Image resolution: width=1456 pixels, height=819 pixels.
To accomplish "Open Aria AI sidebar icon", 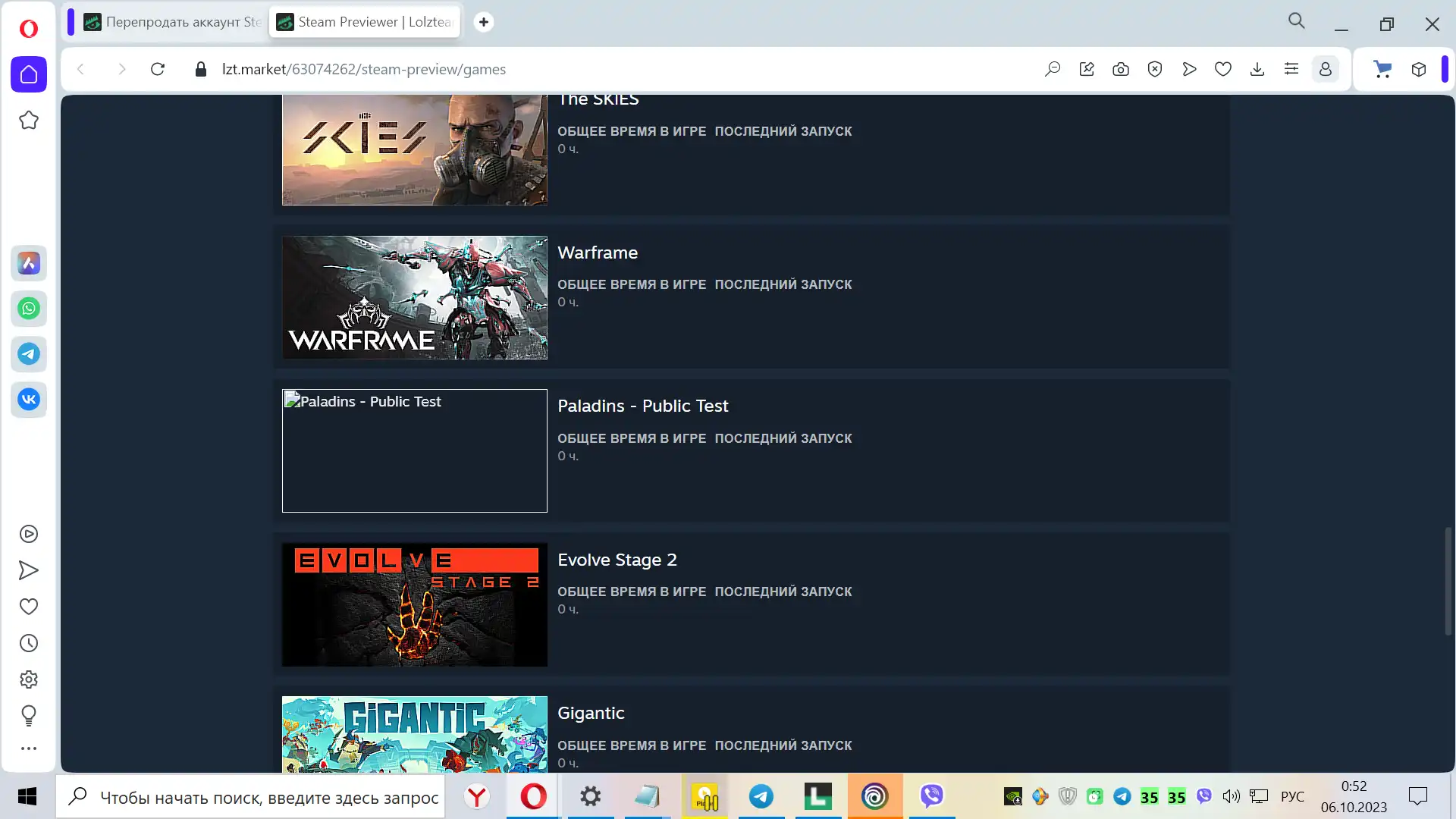I will click(29, 263).
